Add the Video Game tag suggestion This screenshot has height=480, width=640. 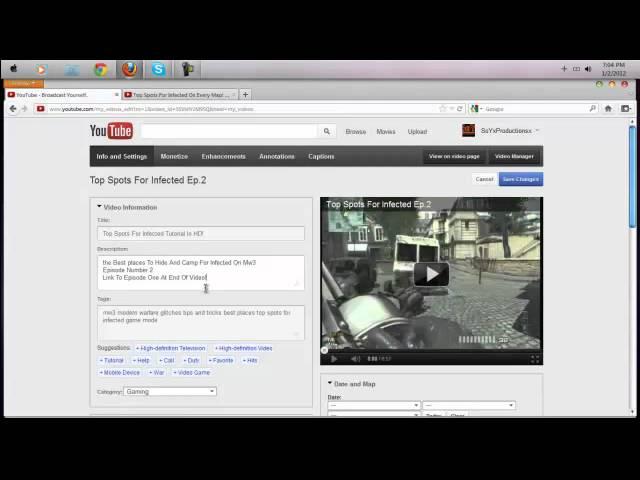point(191,373)
